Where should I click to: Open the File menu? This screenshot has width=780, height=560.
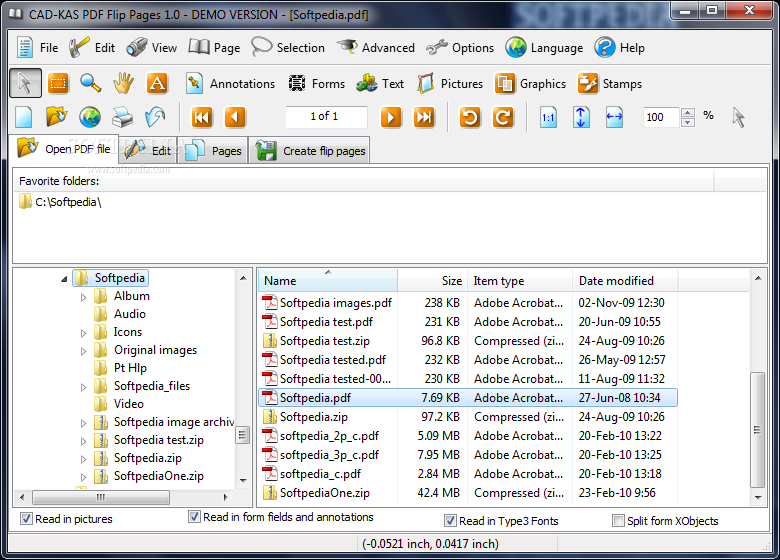point(37,48)
